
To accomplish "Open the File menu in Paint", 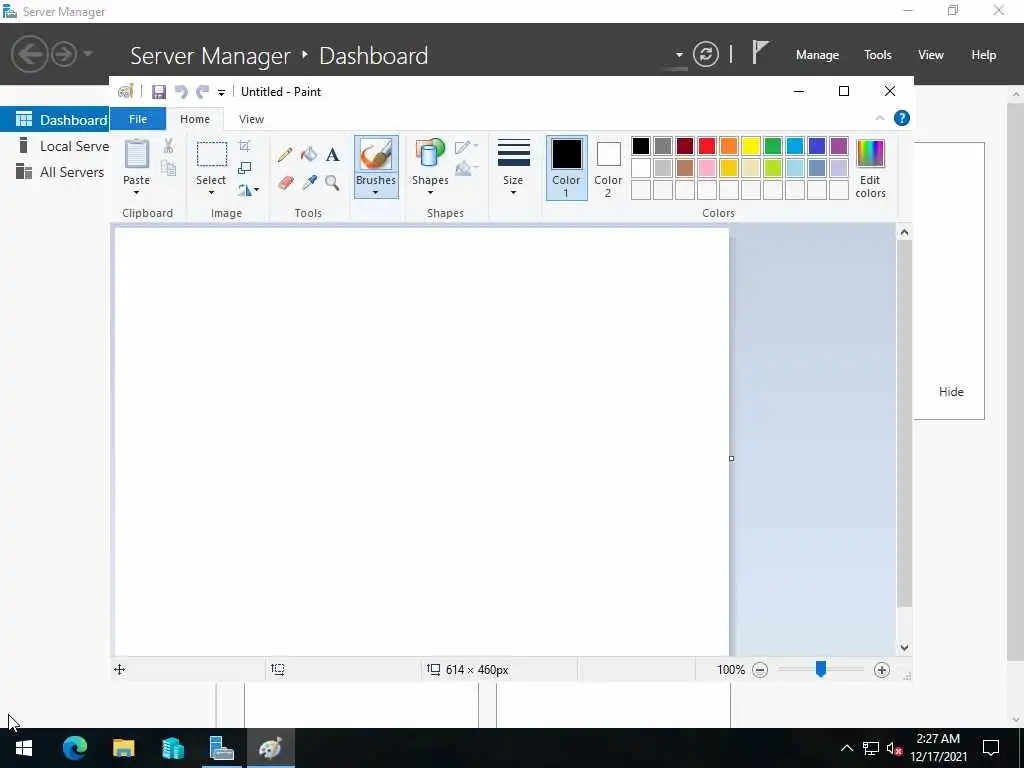I will [138, 119].
